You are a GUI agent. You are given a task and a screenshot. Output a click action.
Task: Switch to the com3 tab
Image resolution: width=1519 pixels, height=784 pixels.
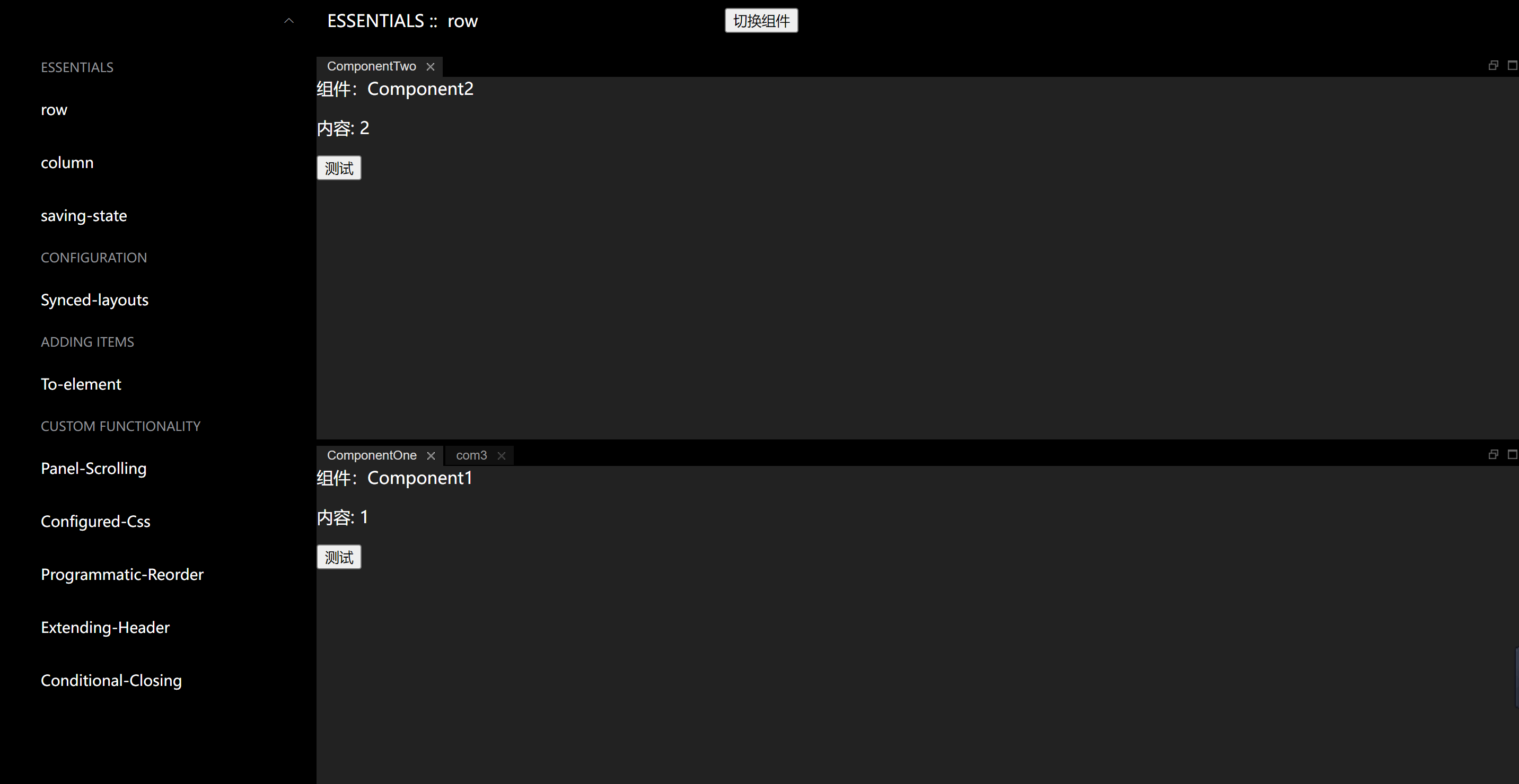pos(471,456)
